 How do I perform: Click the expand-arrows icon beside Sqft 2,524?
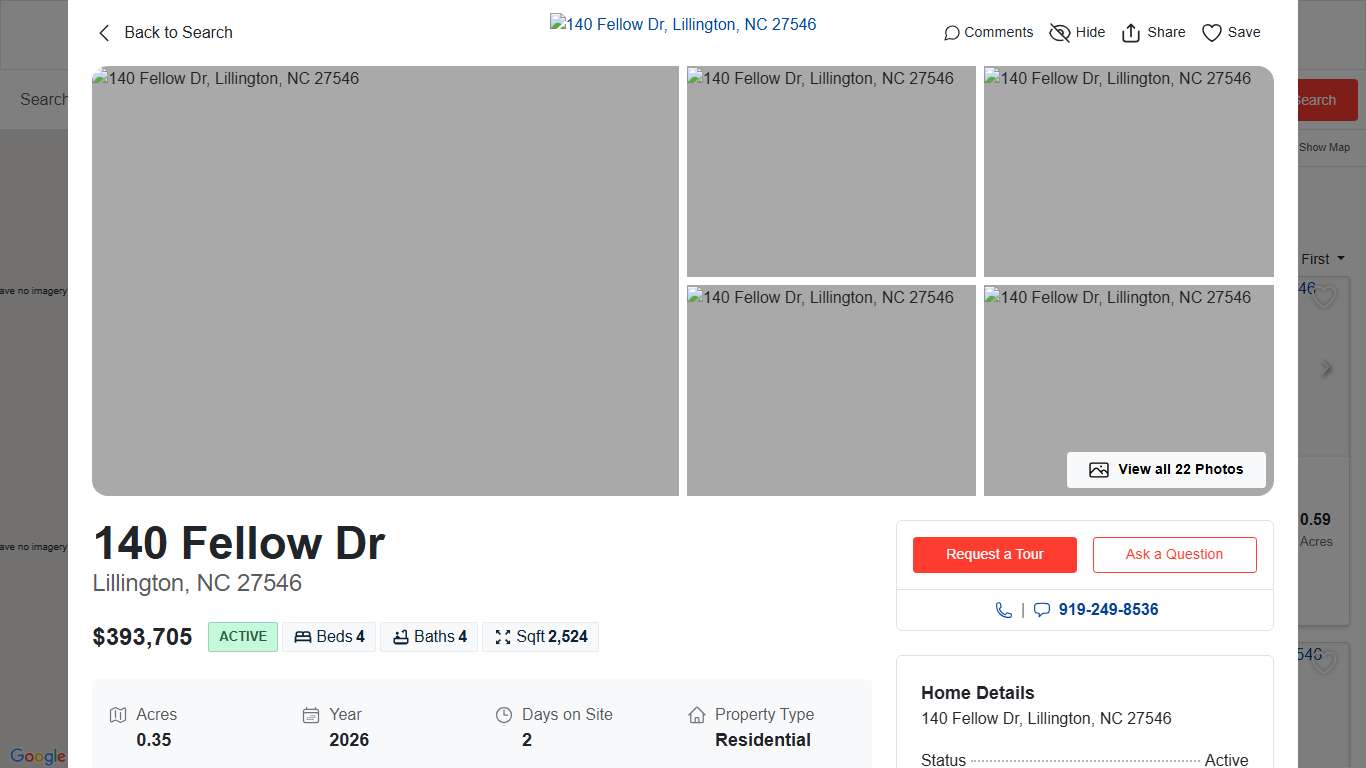(502, 636)
